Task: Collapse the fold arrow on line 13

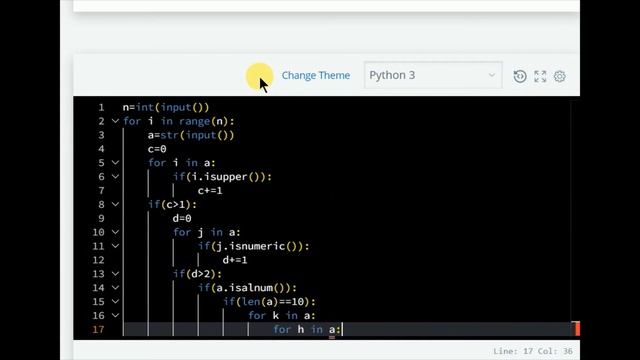Action: [115, 274]
